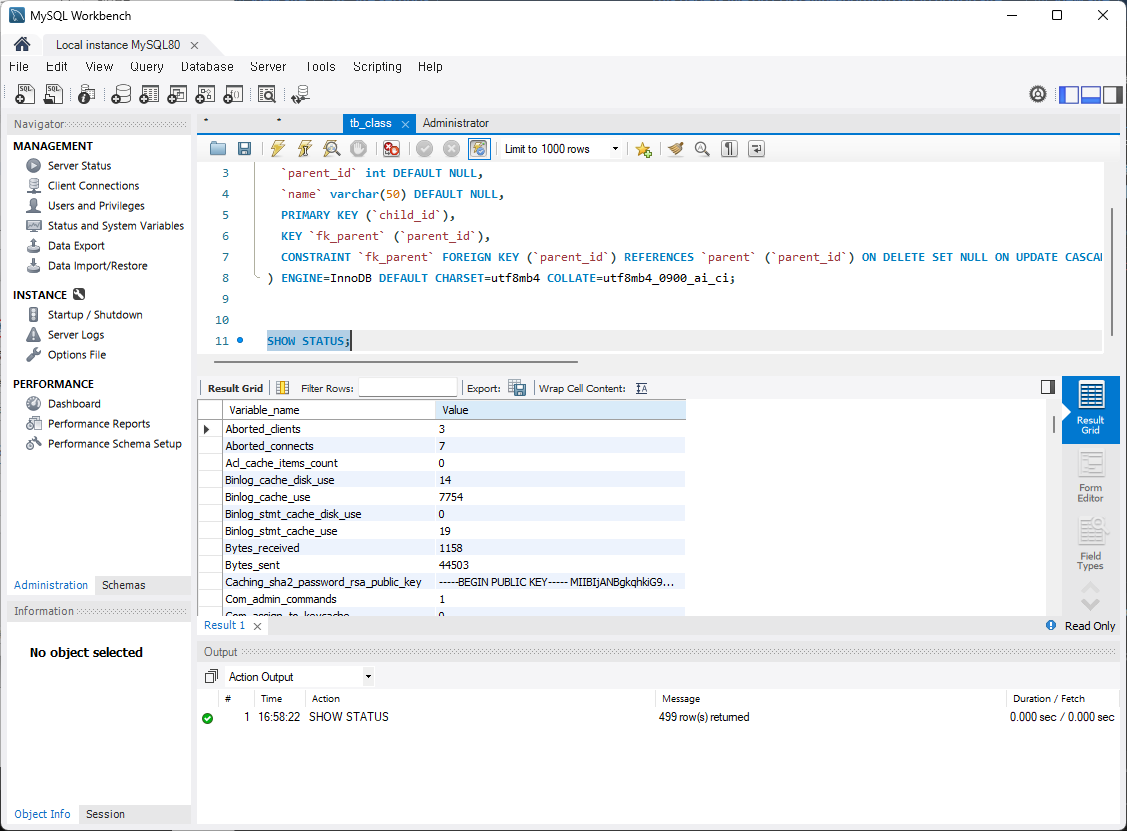Open the Database menu

pyautogui.click(x=207, y=67)
